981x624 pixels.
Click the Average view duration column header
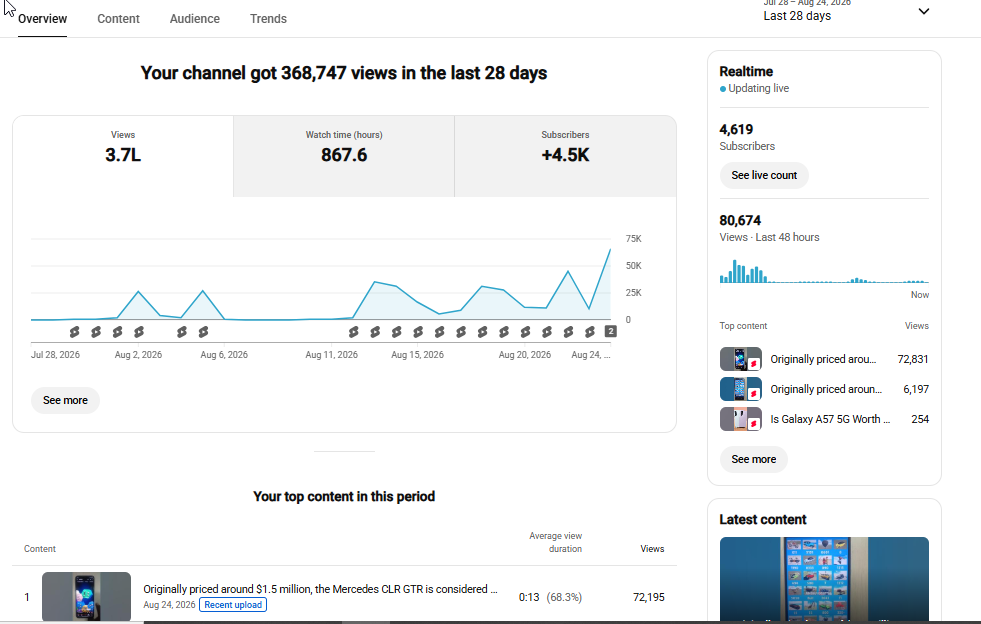coord(556,543)
